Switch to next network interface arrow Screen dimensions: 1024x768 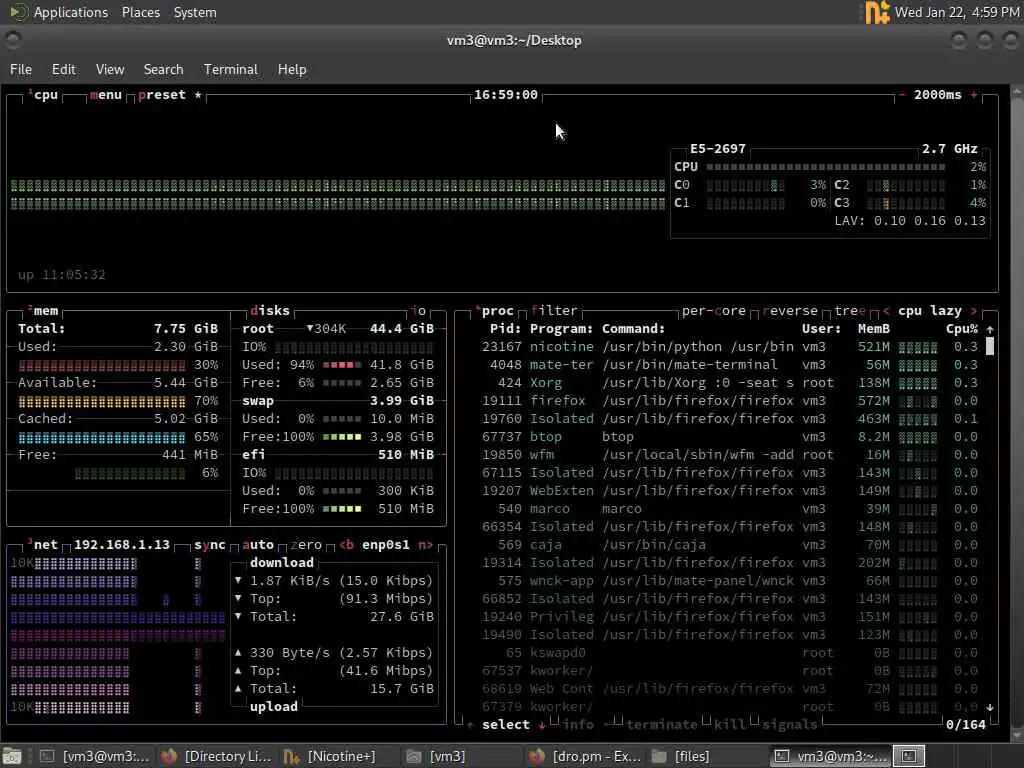coord(425,545)
